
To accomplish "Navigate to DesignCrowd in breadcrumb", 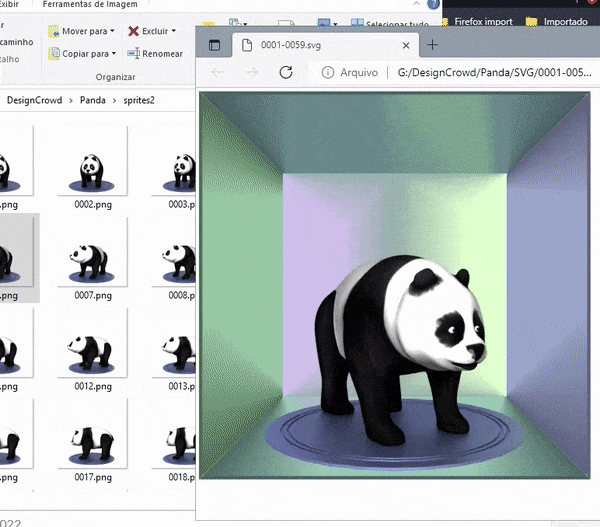I will (33, 100).
